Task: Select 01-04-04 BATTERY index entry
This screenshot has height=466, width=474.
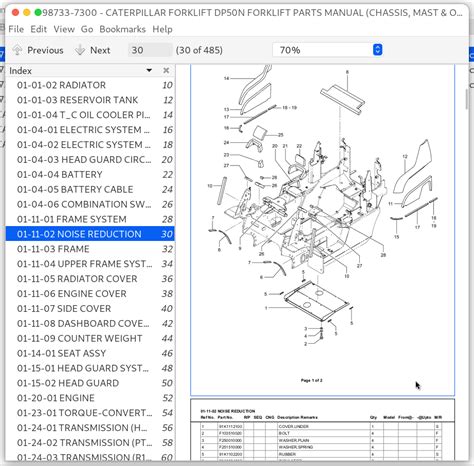Action: (x=90, y=174)
